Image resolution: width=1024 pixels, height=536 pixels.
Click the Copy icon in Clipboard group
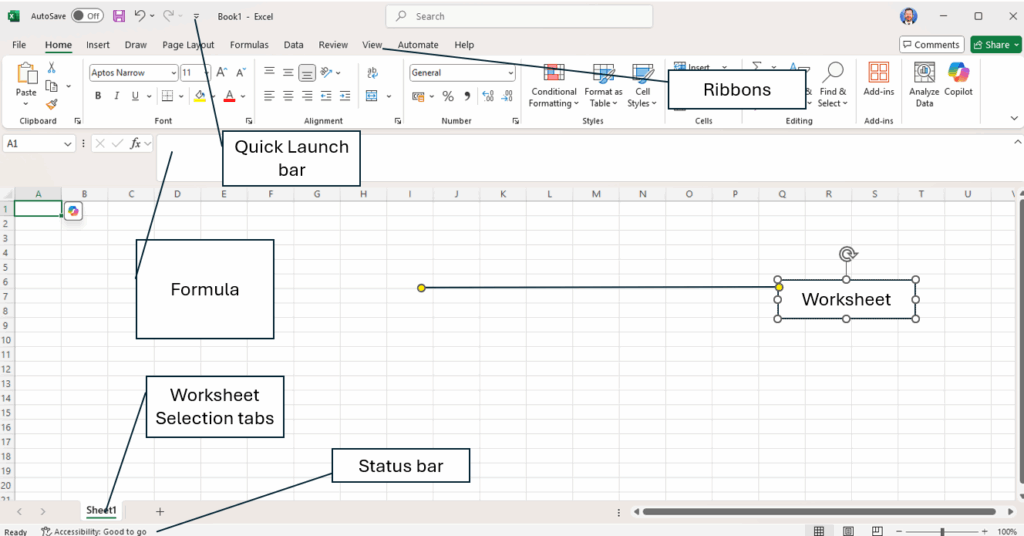click(52, 86)
